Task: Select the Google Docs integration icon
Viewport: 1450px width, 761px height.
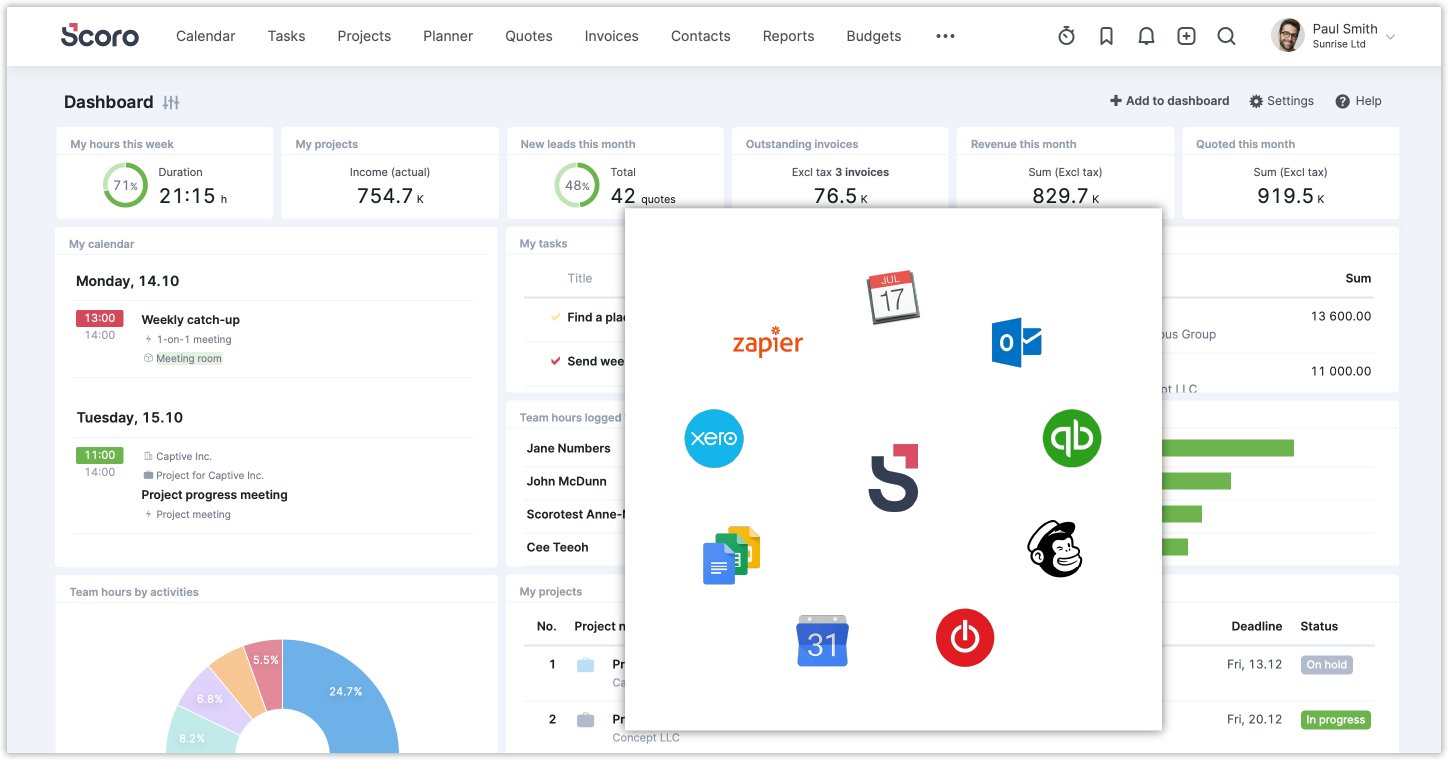Action: click(x=731, y=554)
